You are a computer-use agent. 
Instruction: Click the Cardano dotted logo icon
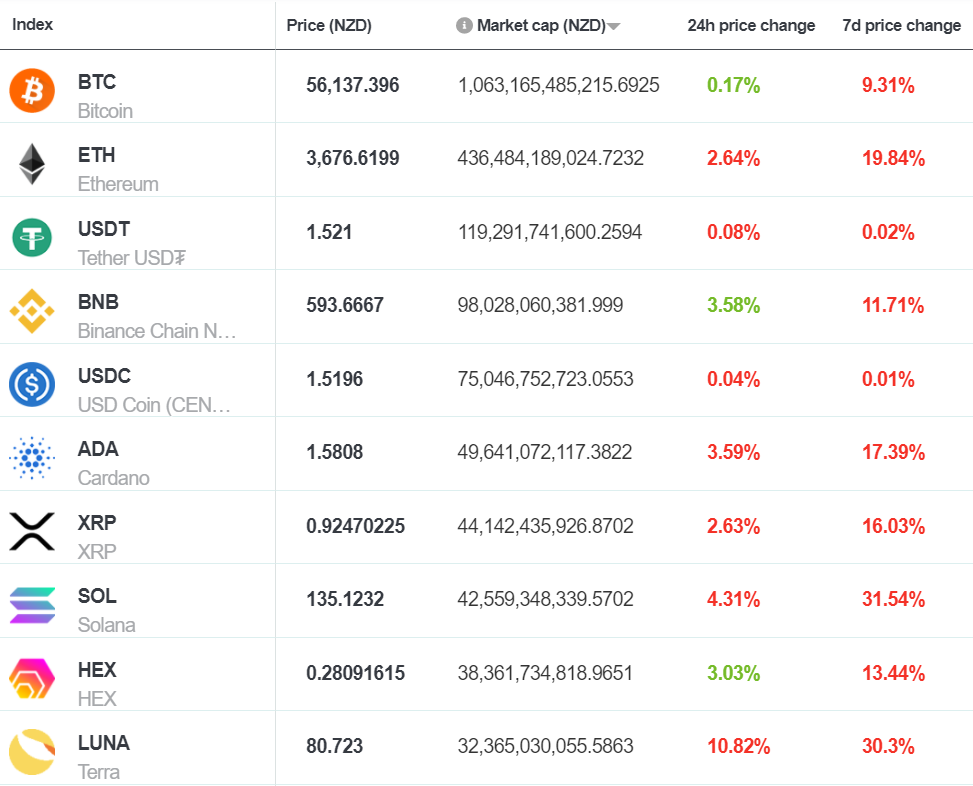[32, 458]
